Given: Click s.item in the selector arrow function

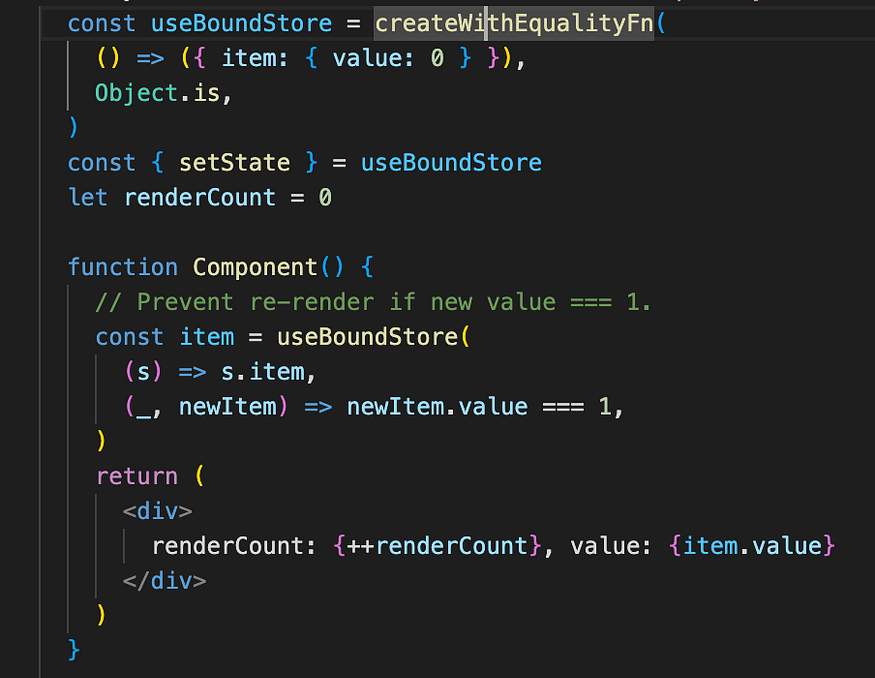Looking at the screenshot, I should pyautogui.click(x=262, y=372).
